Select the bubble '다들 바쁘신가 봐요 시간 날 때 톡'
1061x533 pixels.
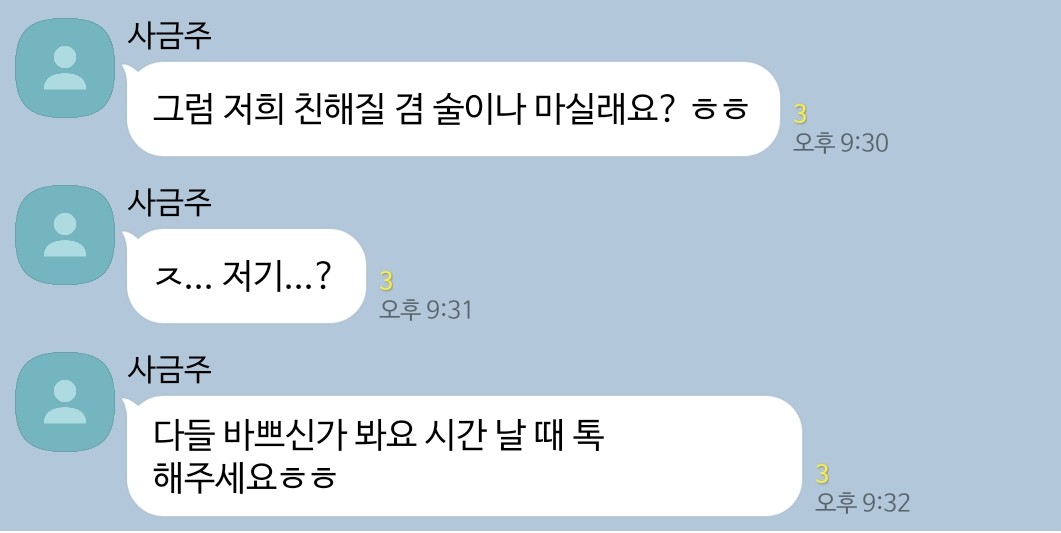464,456
